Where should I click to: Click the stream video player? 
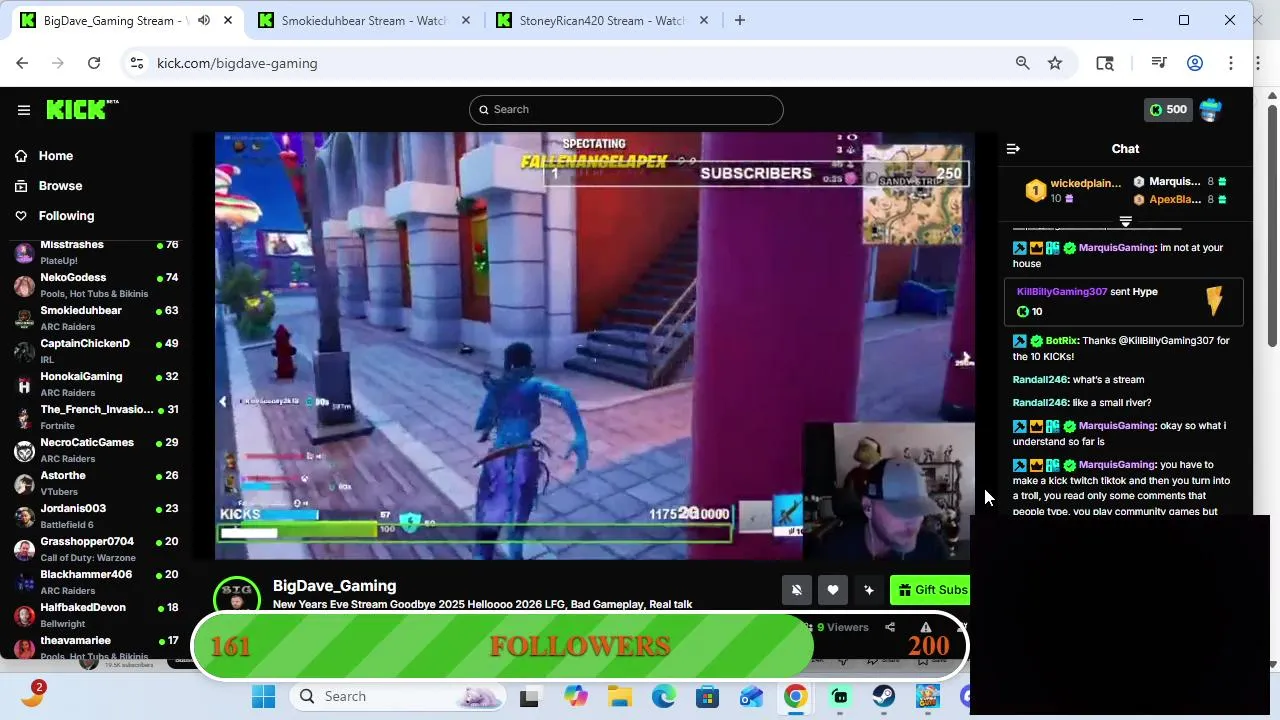595,346
